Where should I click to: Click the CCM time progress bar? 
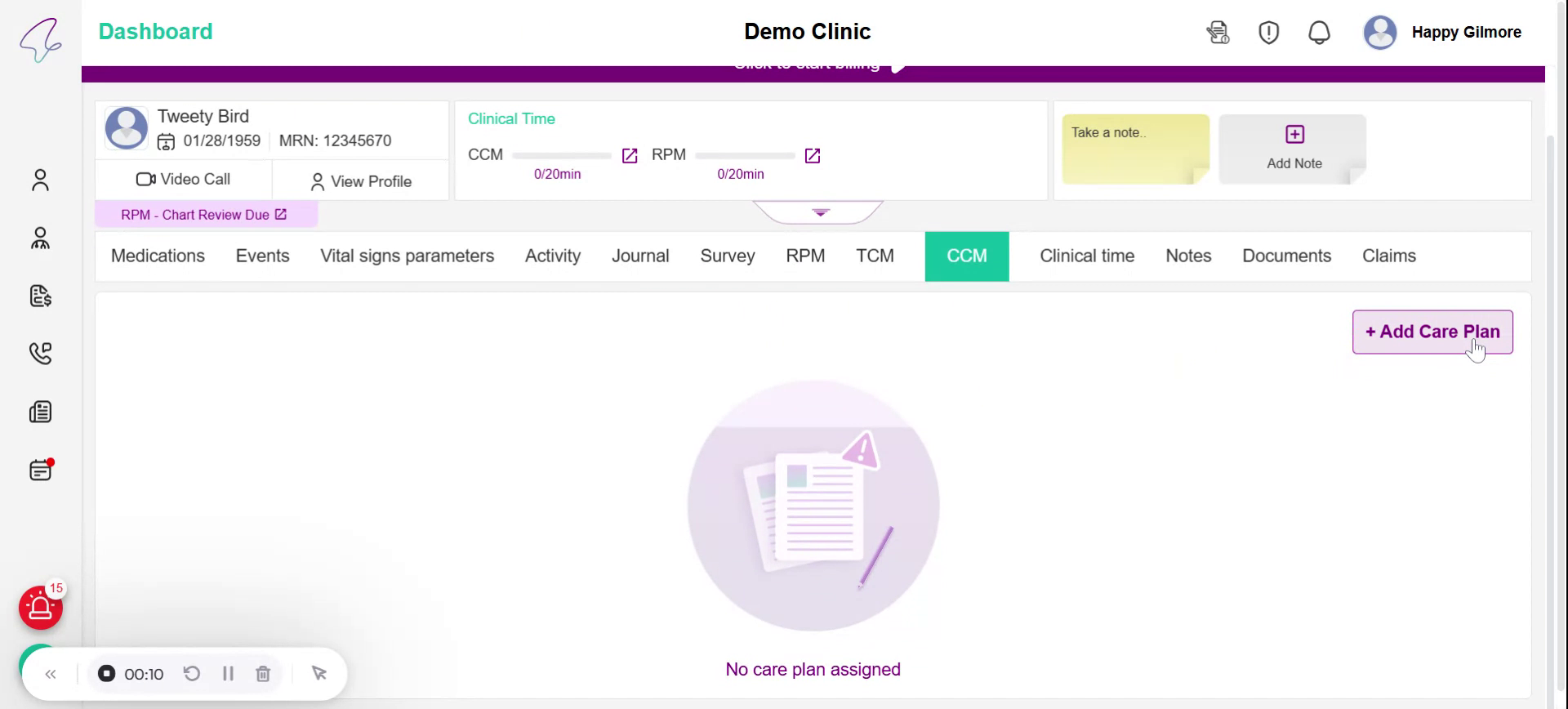tap(562, 155)
